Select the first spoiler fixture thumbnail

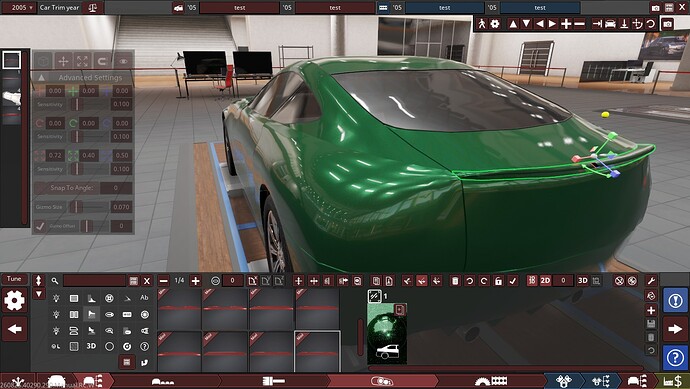pyautogui.click(x=179, y=308)
